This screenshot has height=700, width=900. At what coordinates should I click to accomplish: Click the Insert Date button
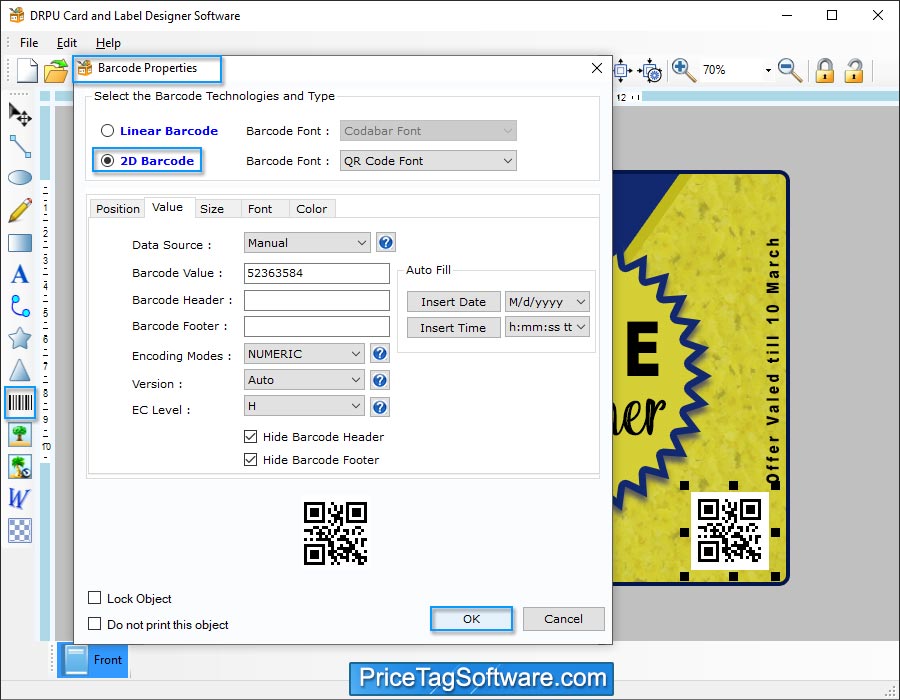click(453, 302)
